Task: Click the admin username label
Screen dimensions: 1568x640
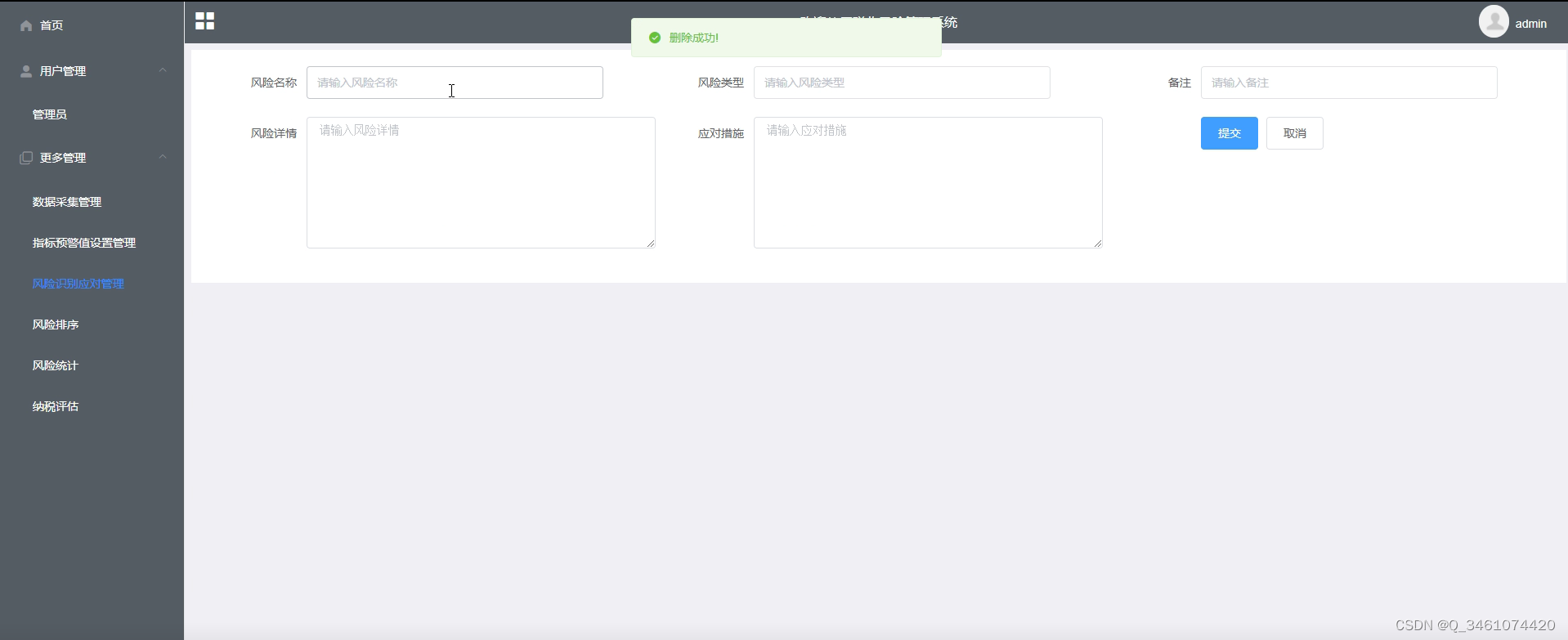Action: tap(1530, 24)
